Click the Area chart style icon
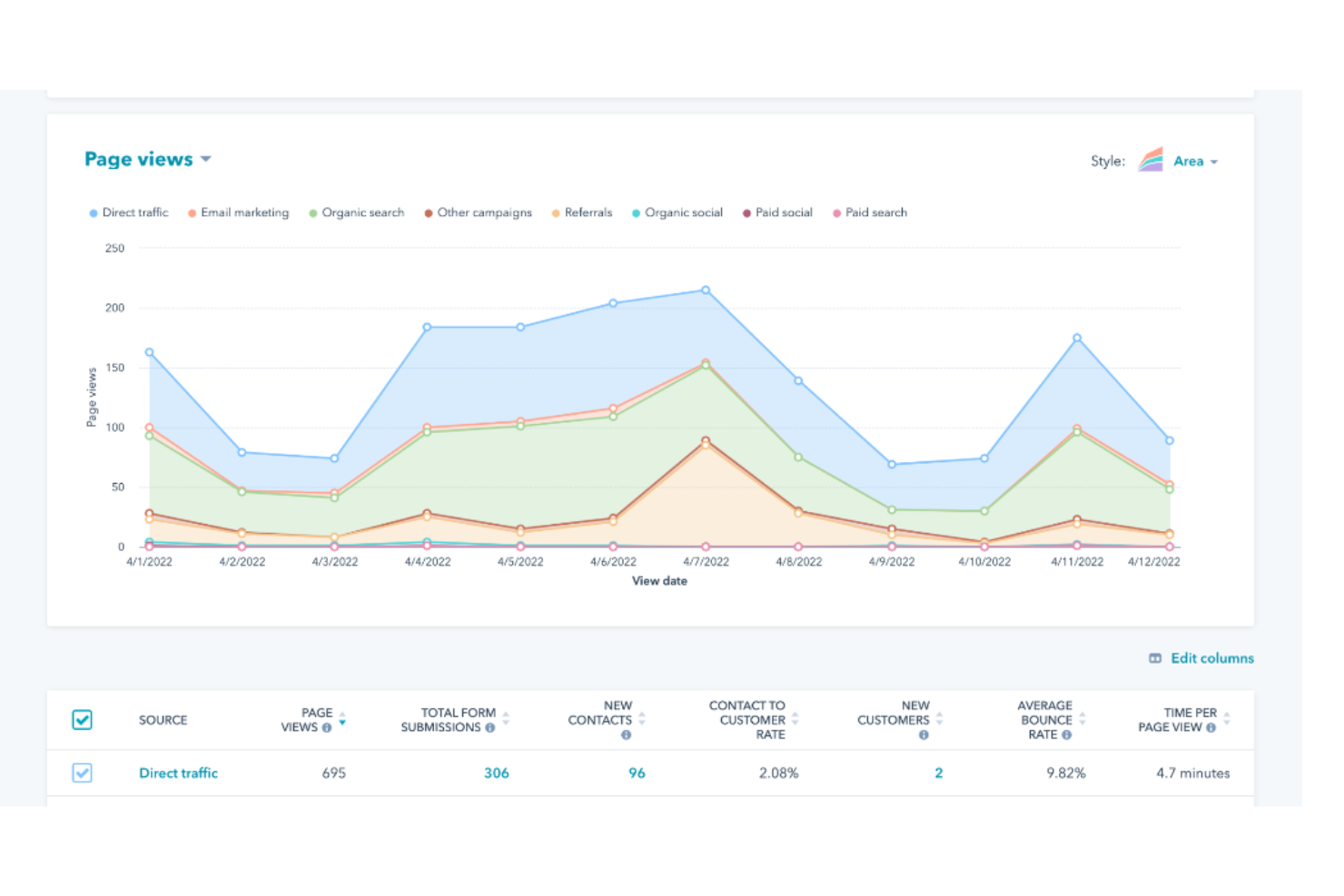This screenshot has height=896, width=1344. 1150,160
